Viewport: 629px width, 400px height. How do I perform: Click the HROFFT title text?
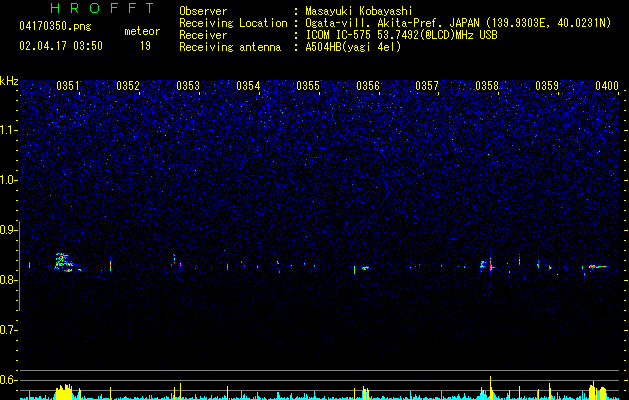pyautogui.click(x=102, y=8)
